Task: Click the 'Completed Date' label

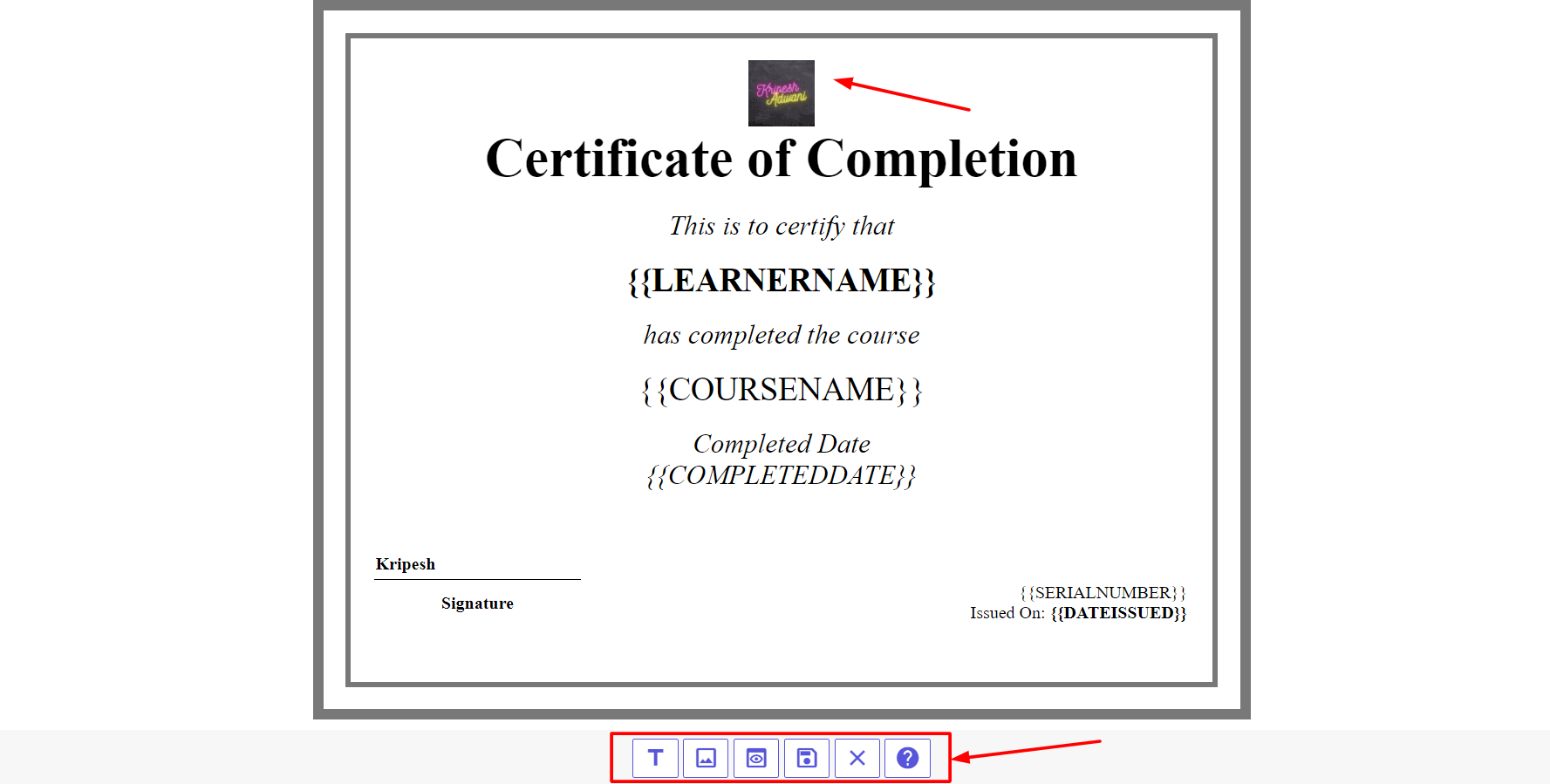Action: coord(781,444)
